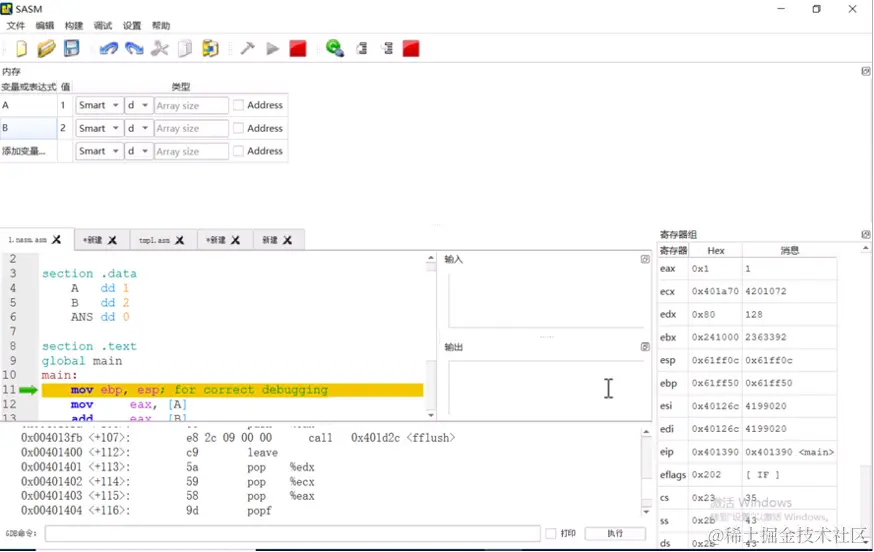
Task: Open Smart dropdown for variable B
Action: click(99, 128)
